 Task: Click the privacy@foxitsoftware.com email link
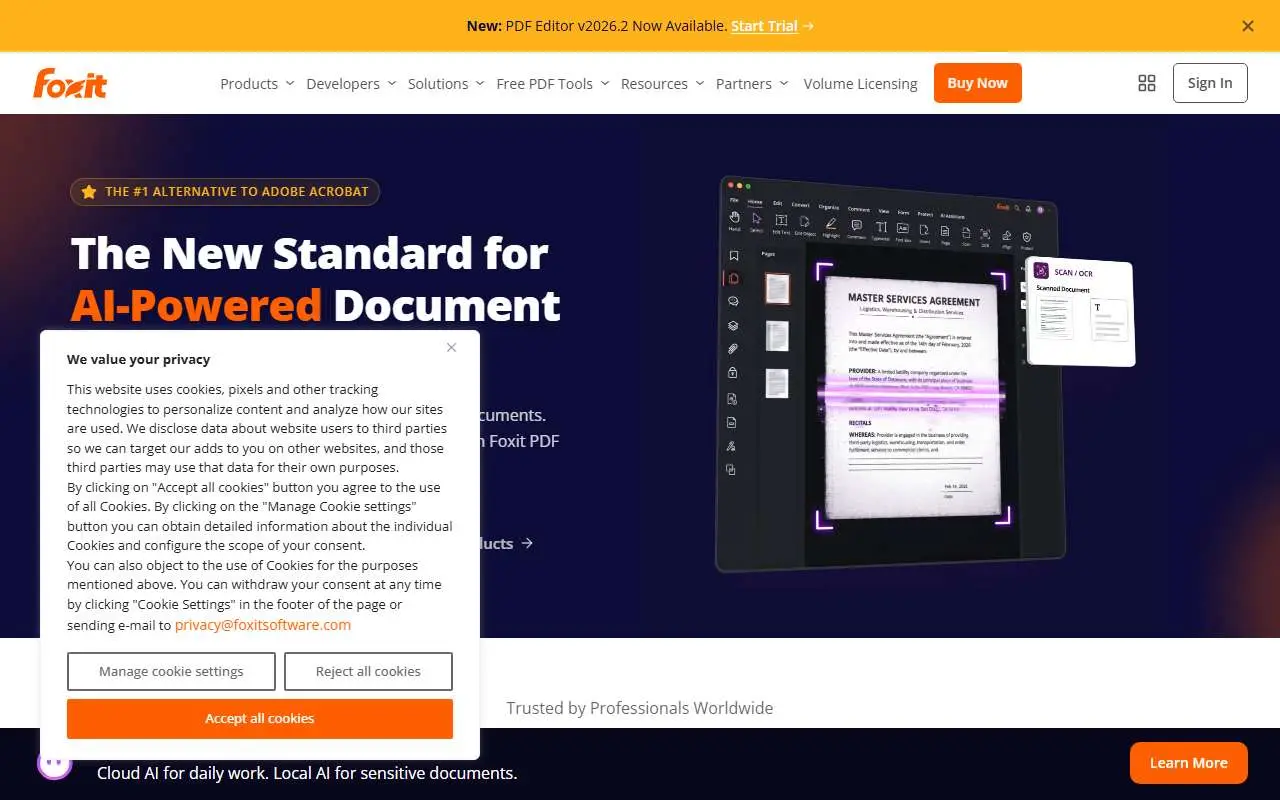pos(263,625)
